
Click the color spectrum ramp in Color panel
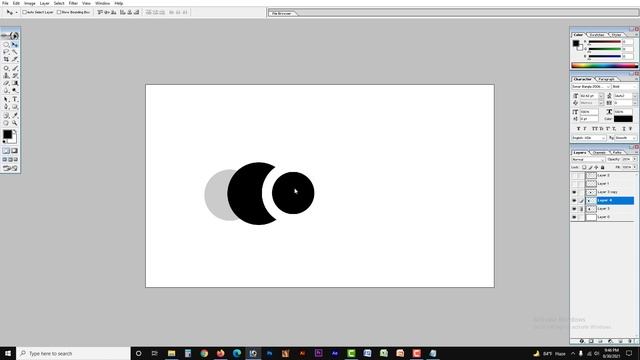pos(604,65)
